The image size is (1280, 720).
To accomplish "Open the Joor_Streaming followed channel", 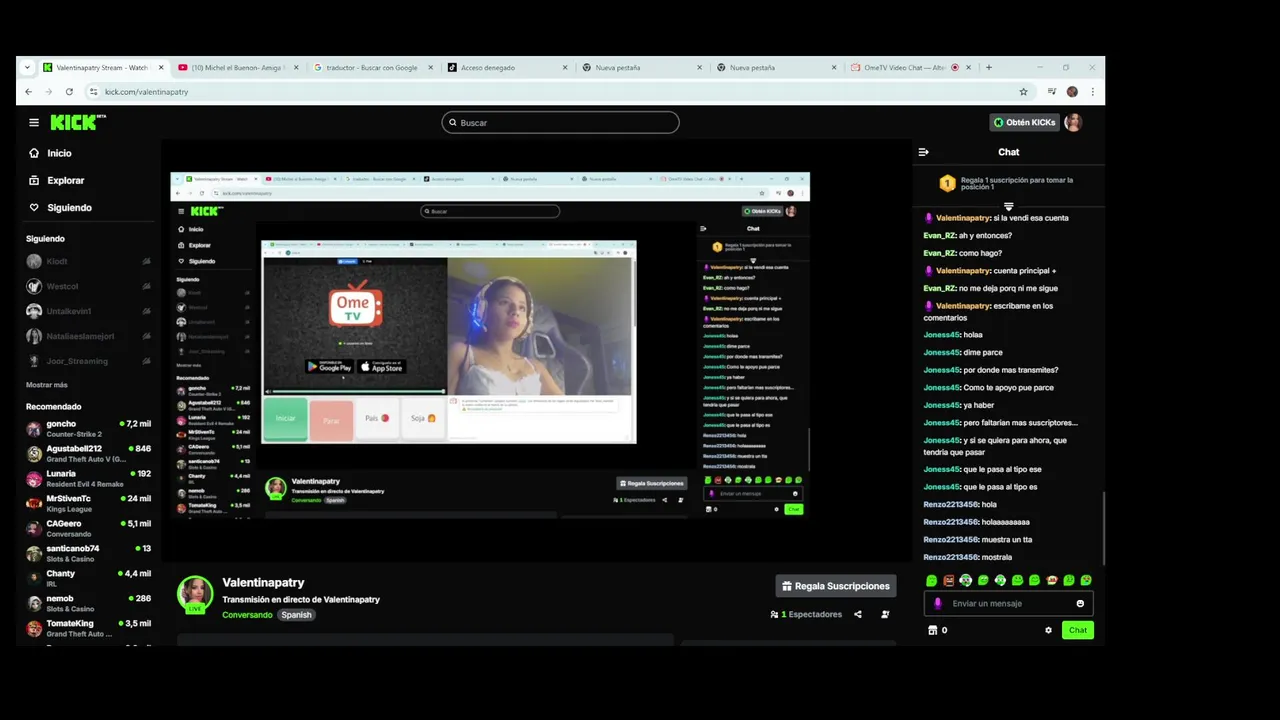I will pos(88,361).
